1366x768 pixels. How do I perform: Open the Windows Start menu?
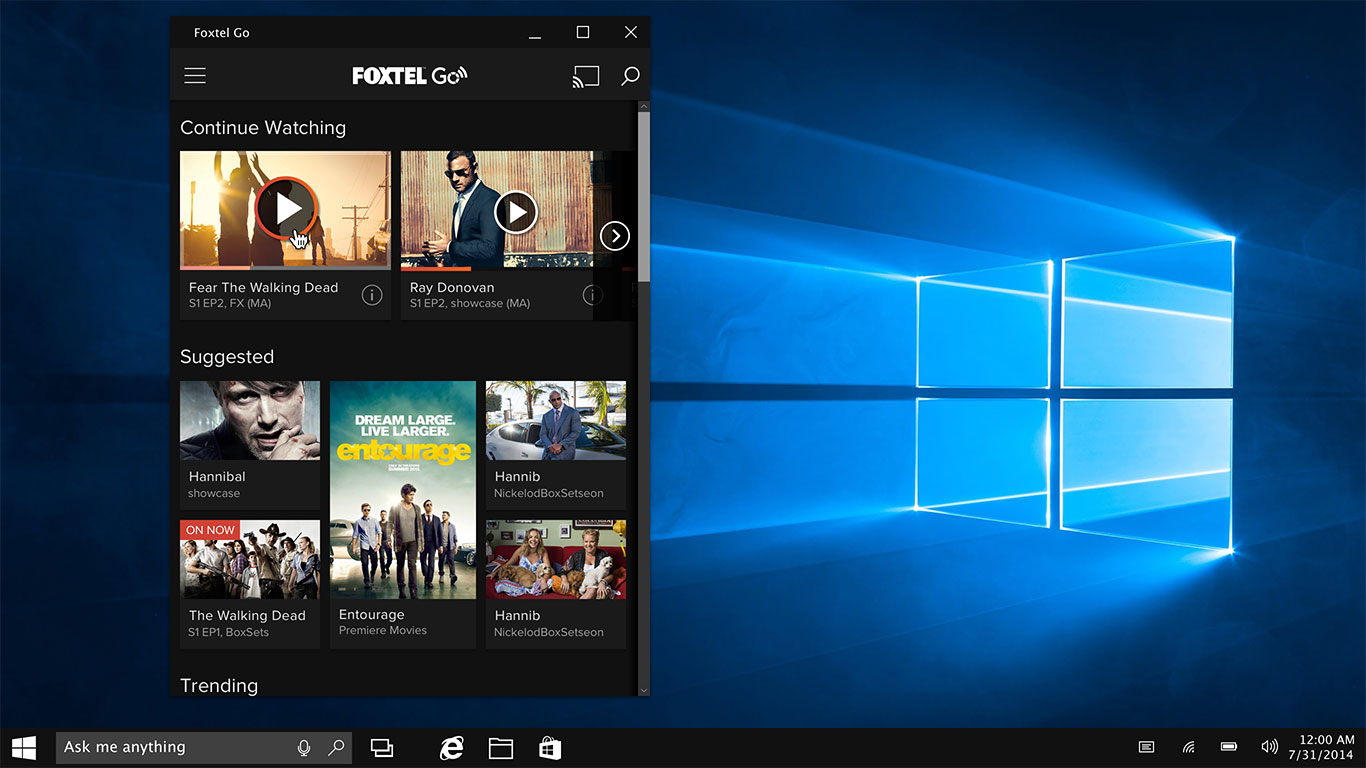24,747
